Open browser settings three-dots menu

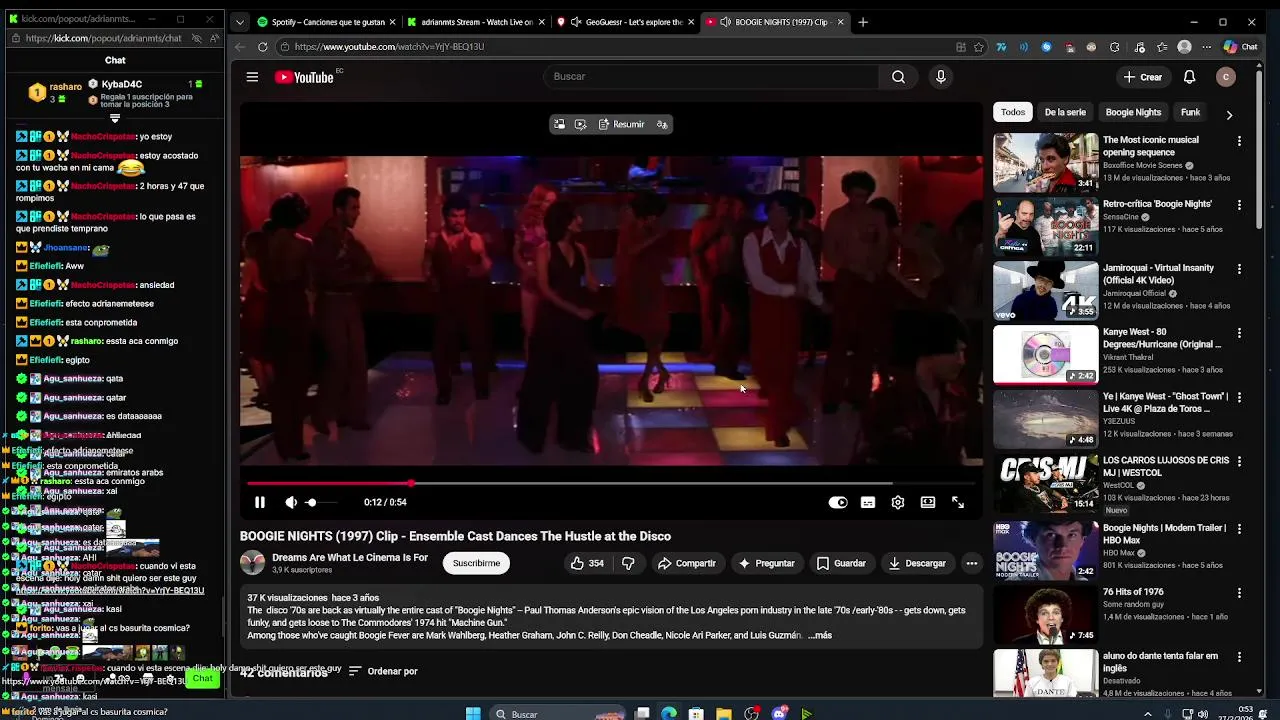pos(1207,47)
